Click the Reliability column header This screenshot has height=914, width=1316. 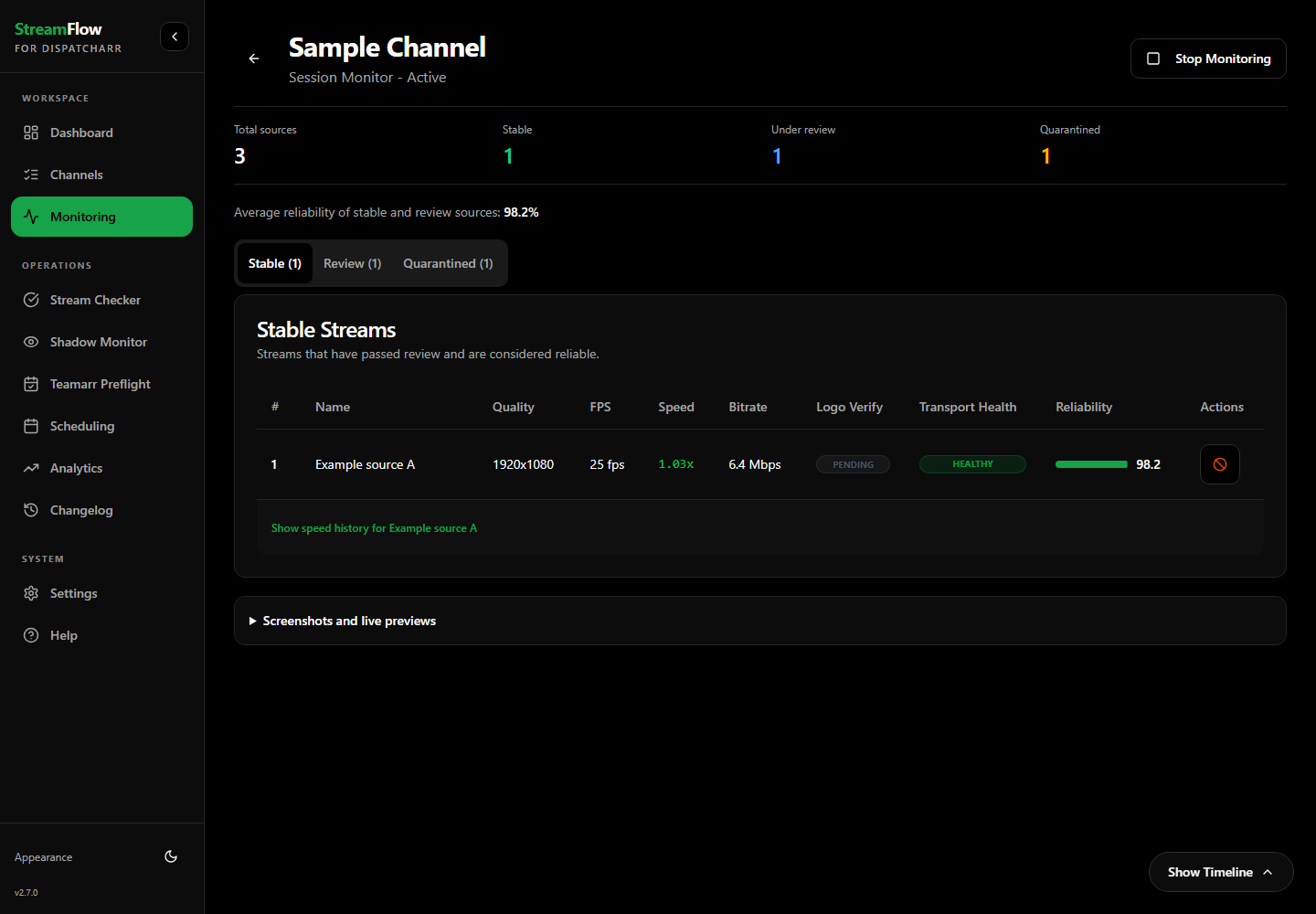(x=1084, y=407)
